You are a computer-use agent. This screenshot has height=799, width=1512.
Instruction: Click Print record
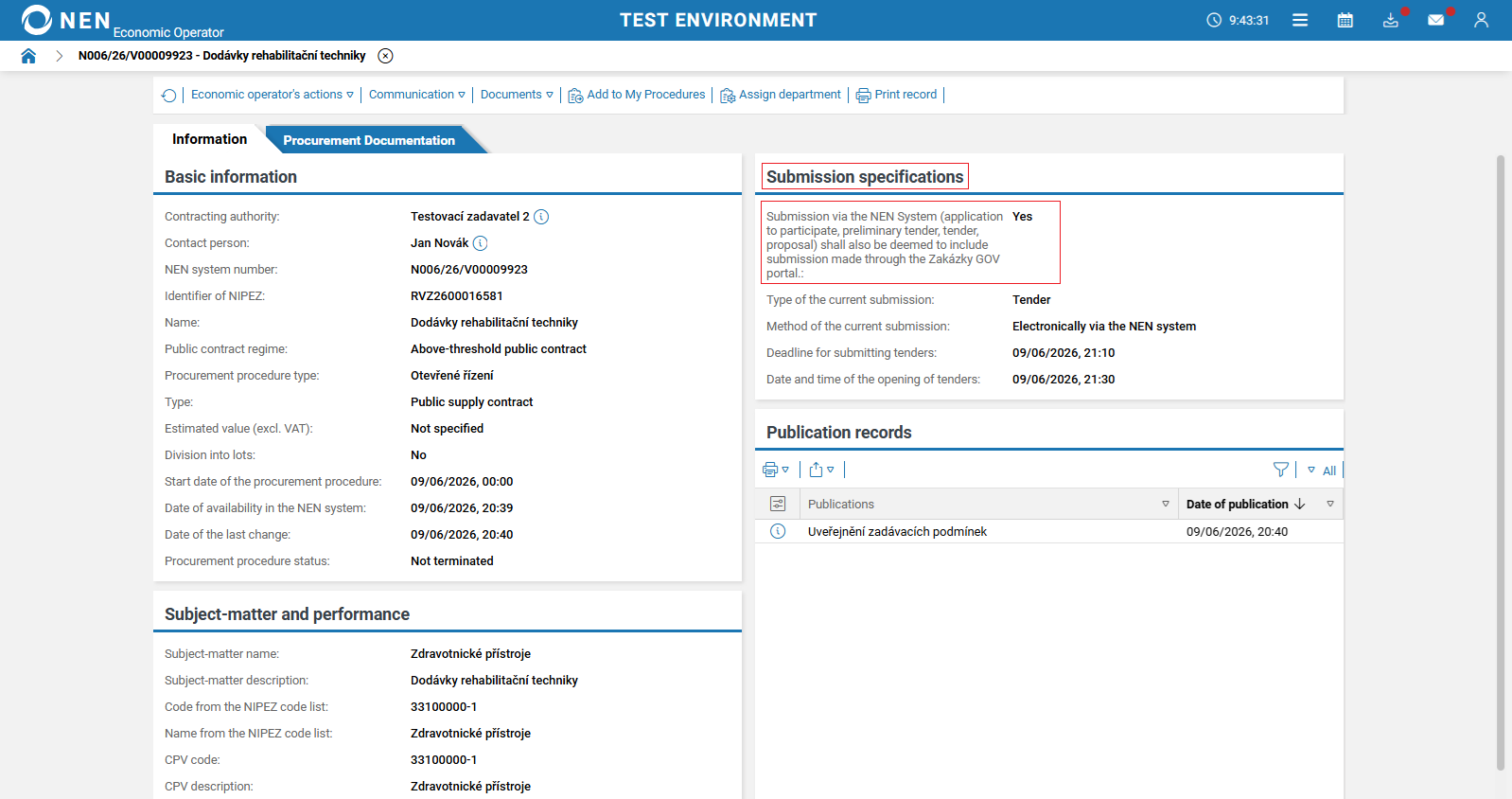[897, 95]
